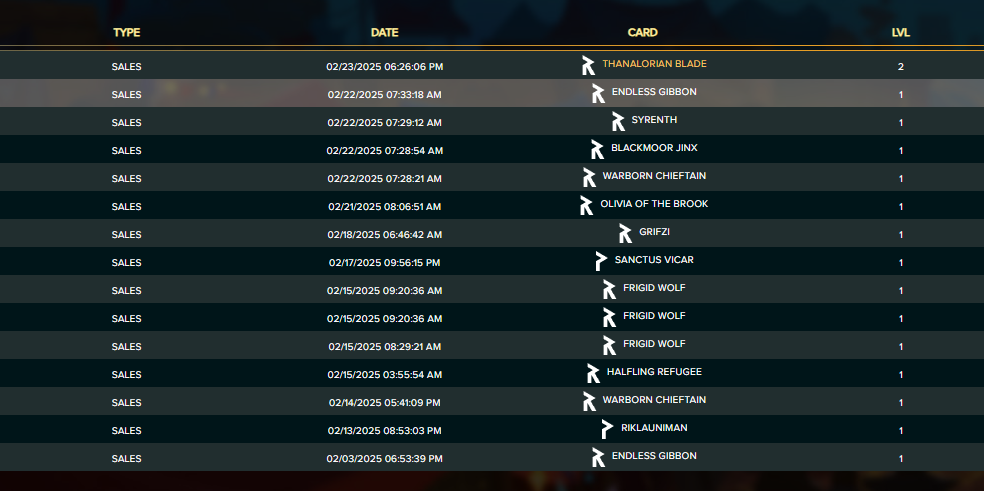The width and height of the screenshot is (984, 491).
Task: Click the edition icon beside Thanalorian Blade
Action: [x=588, y=65]
